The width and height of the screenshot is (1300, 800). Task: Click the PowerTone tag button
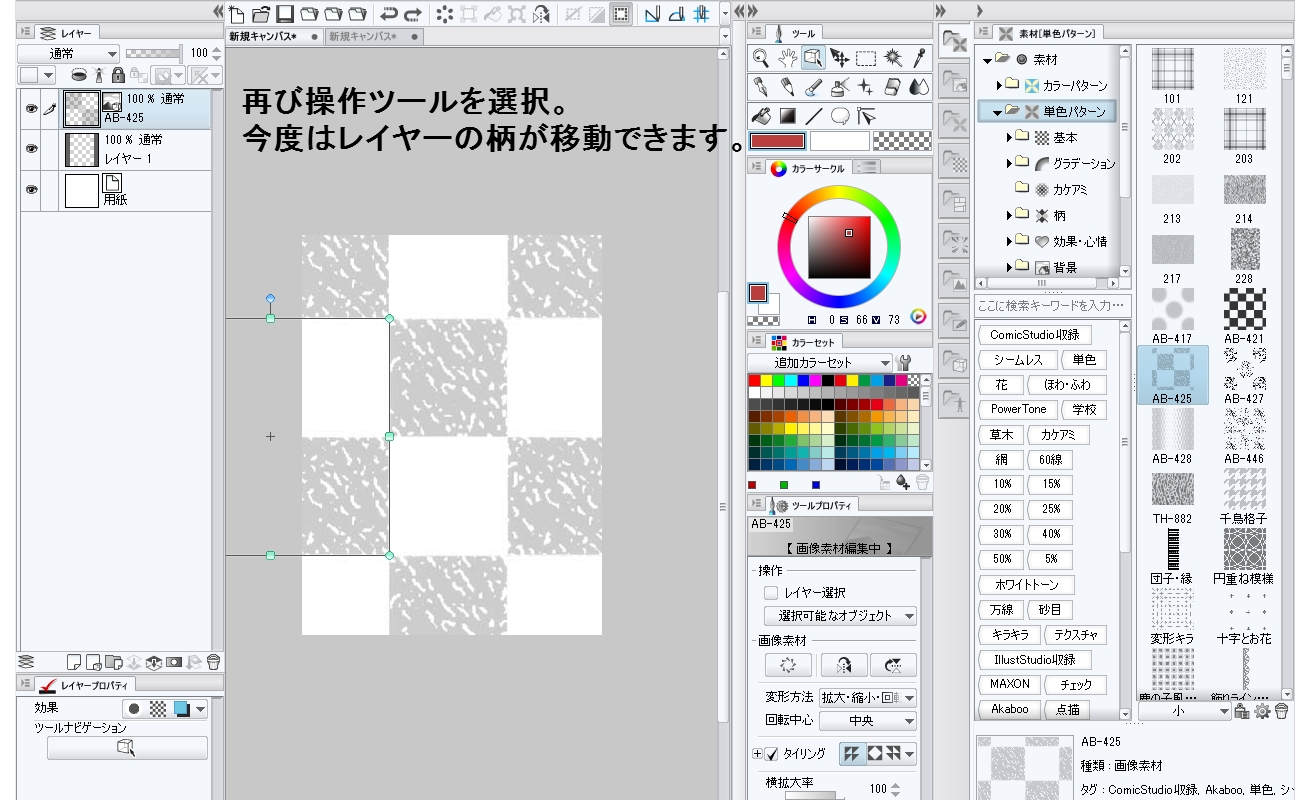click(1018, 409)
